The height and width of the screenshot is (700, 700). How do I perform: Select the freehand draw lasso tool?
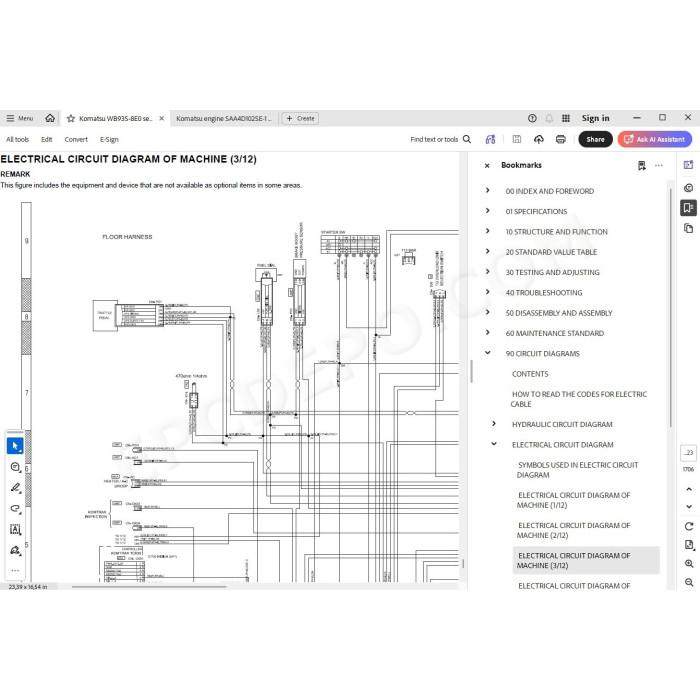click(x=15, y=508)
